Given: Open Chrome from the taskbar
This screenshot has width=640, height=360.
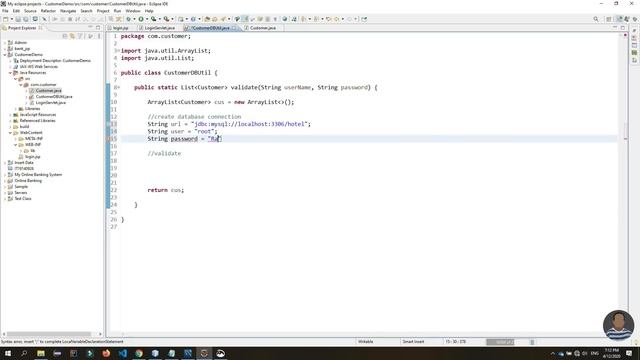Looking at the screenshot, I should tap(139, 353).
